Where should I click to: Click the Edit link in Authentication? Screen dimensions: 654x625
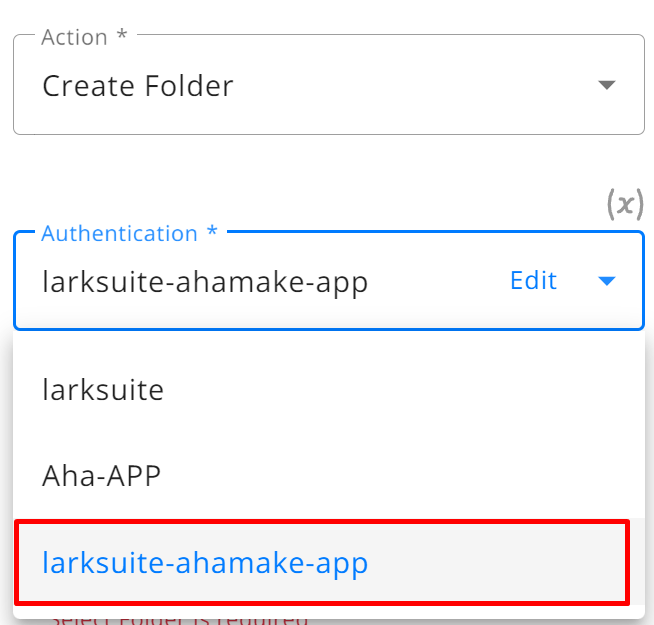pos(533,280)
